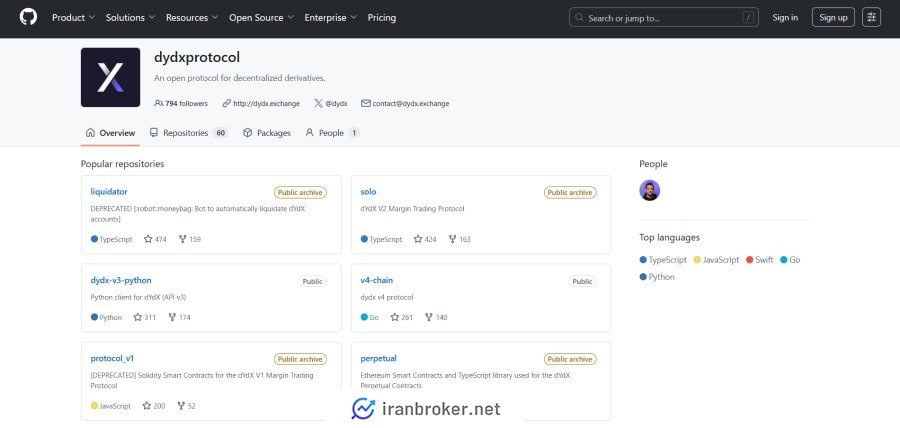Viewport: 900px width, 428px height.
Task: Click the Public archive badge on liquidator
Action: pos(300,193)
